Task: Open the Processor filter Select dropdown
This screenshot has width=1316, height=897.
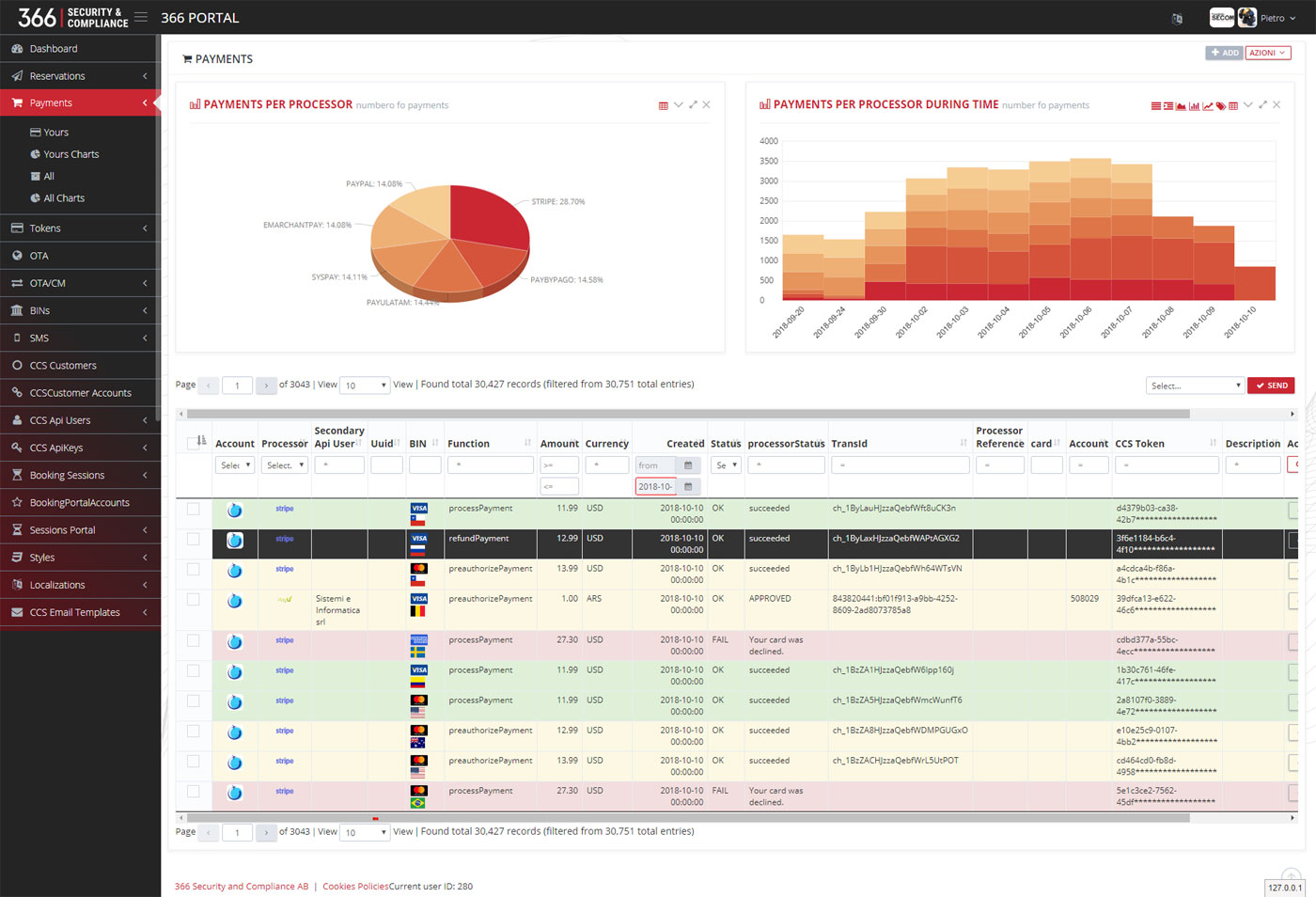Action: (285, 465)
